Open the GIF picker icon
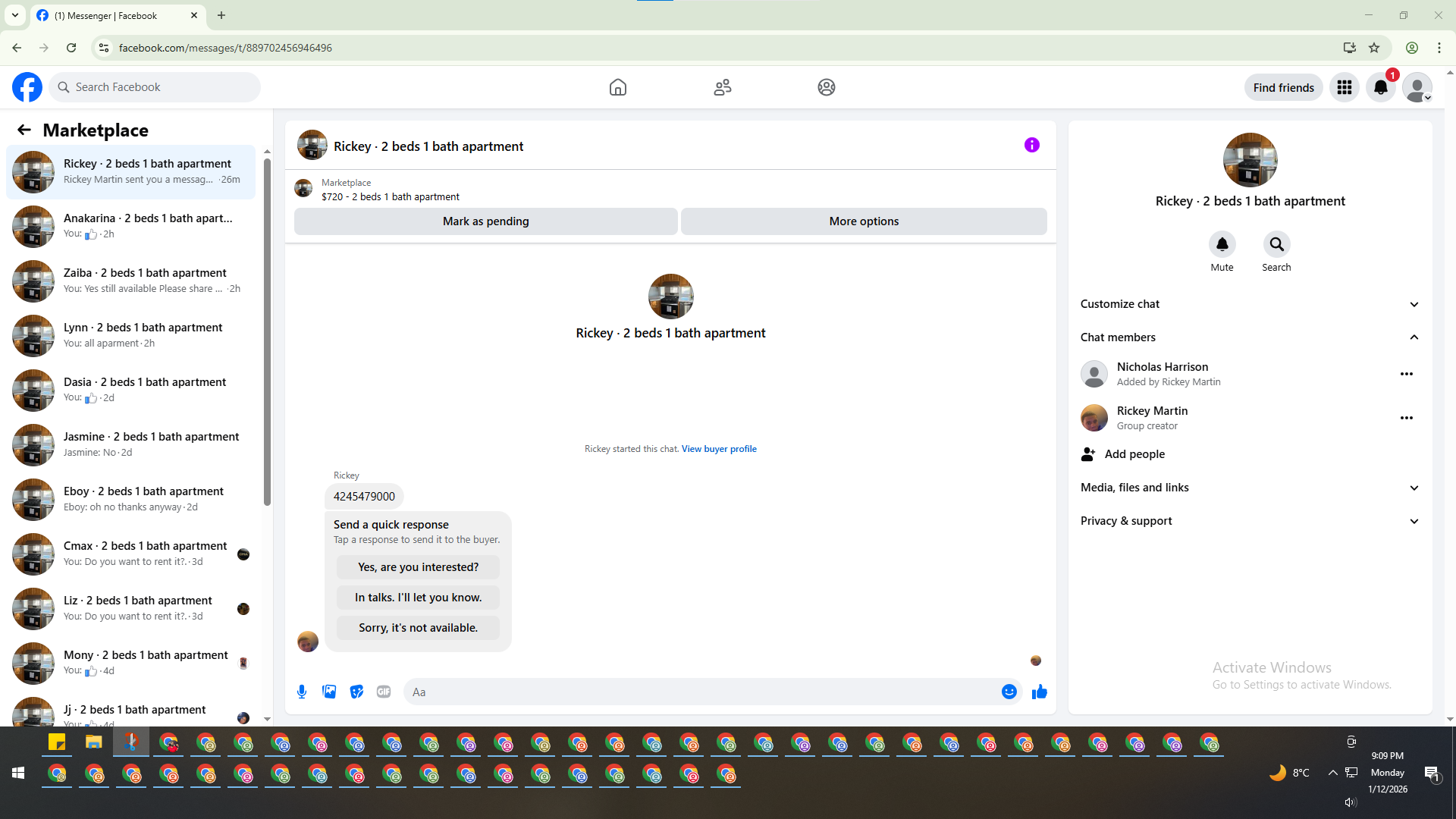The width and height of the screenshot is (1456, 819). click(384, 692)
